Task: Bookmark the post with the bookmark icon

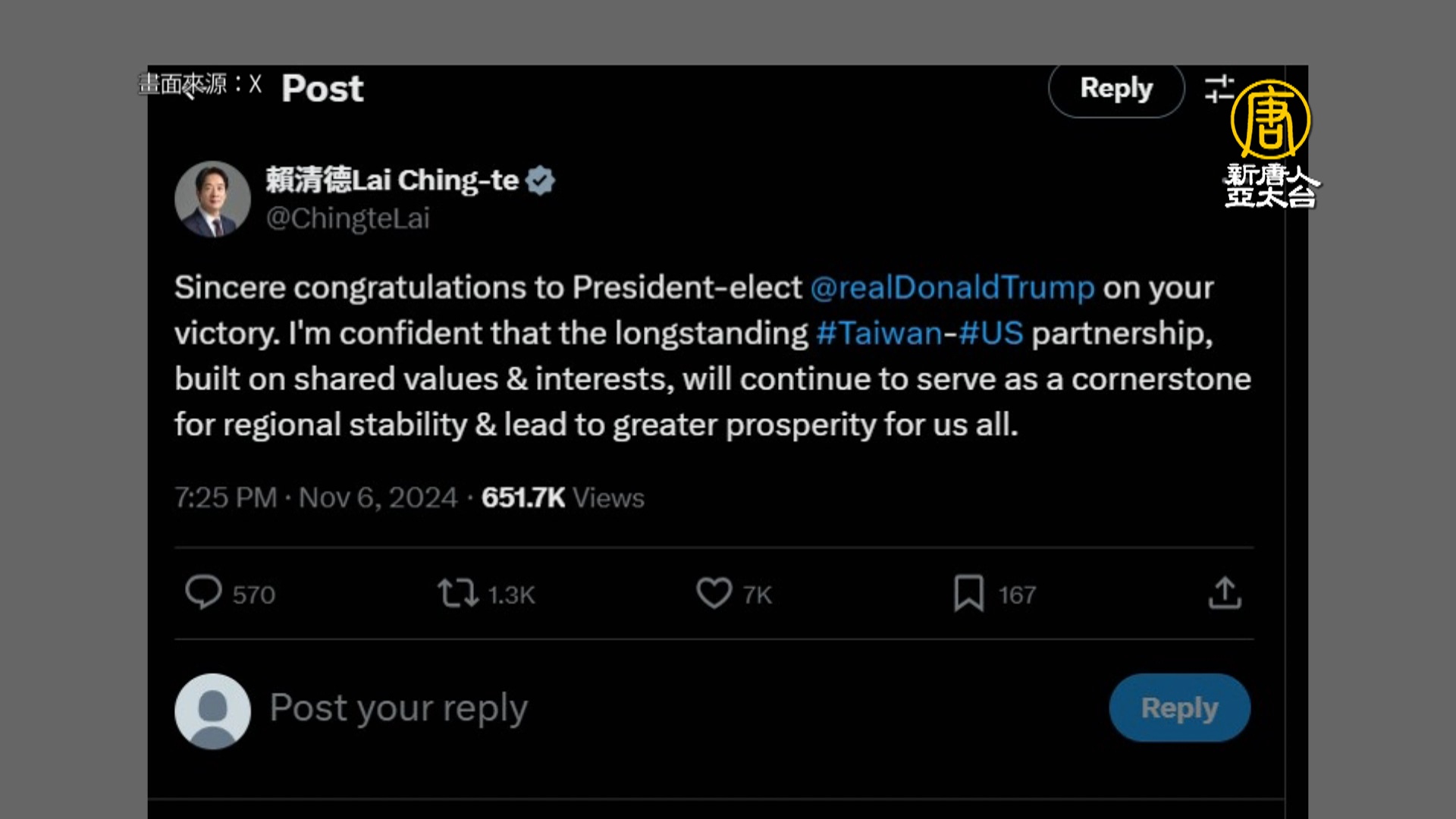Action: pos(968,593)
